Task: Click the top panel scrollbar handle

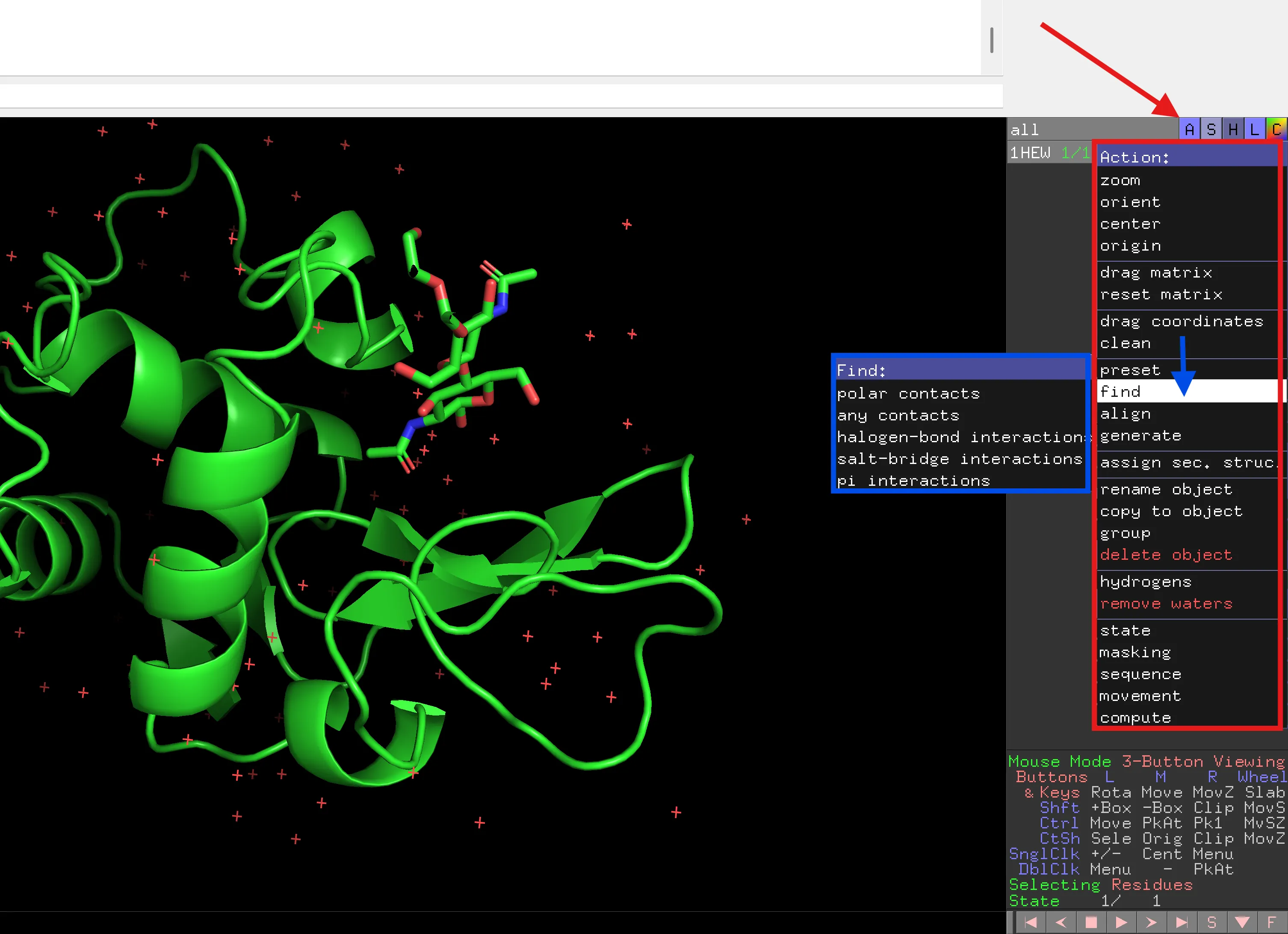Action: (x=992, y=40)
